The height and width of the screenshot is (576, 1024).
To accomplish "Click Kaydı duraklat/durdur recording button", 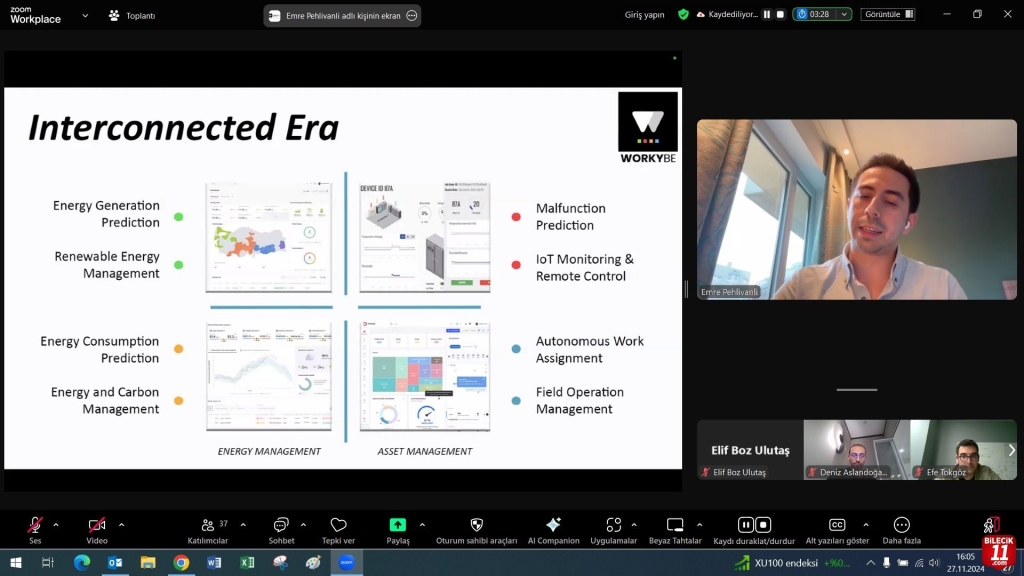I will [754, 525].
